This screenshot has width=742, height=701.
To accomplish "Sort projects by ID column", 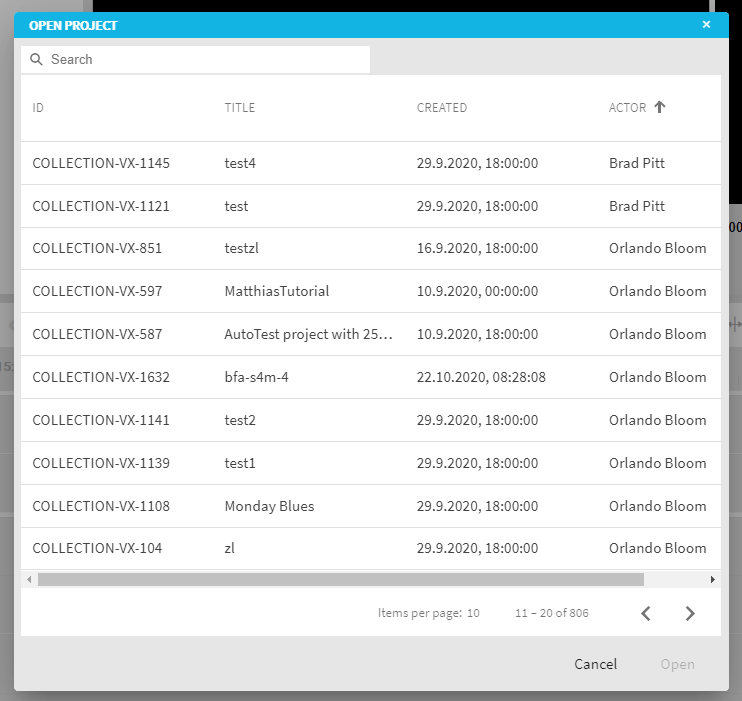I will click(x=39, y=108).
